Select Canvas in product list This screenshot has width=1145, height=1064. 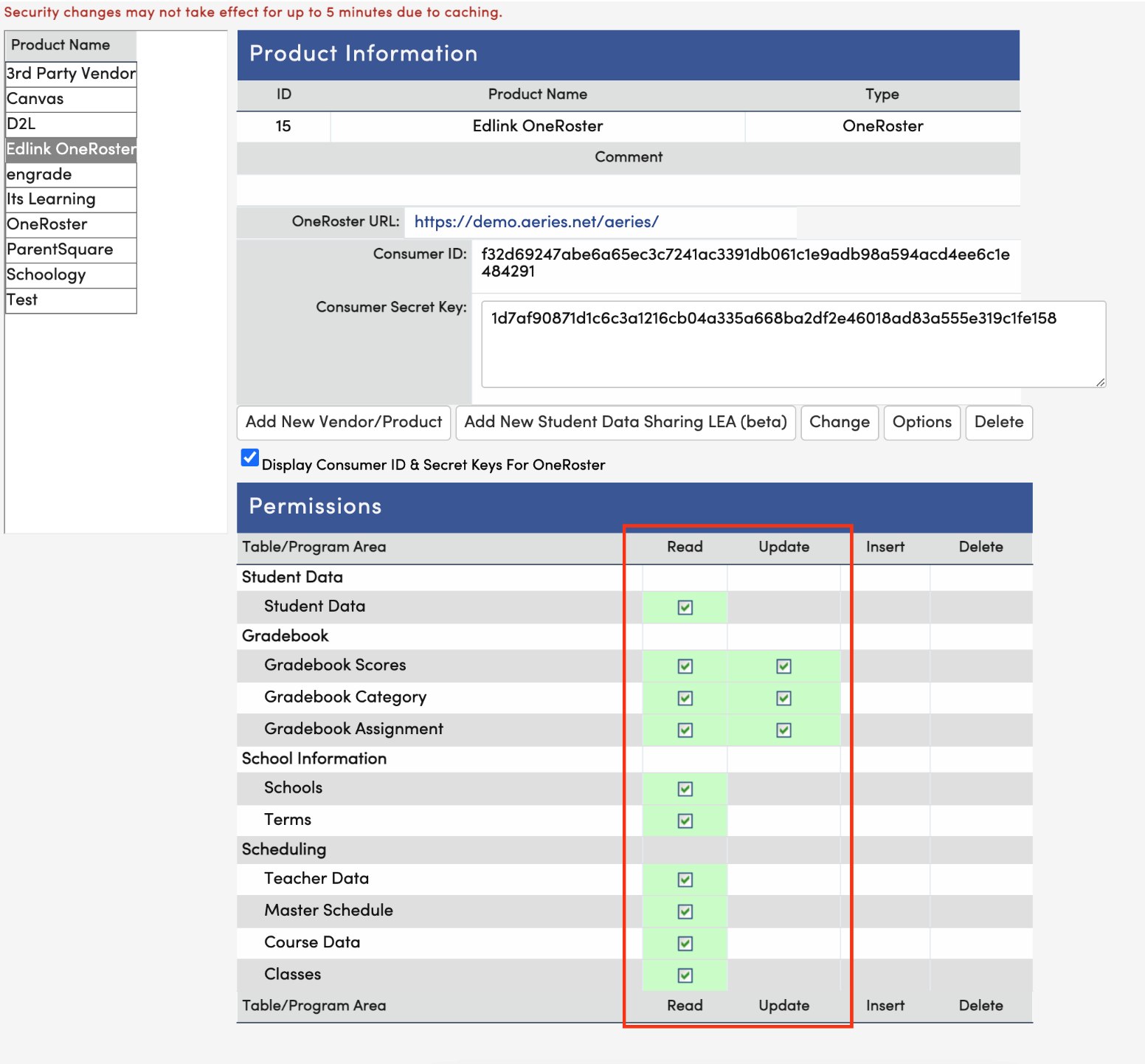tap(71, 99)
